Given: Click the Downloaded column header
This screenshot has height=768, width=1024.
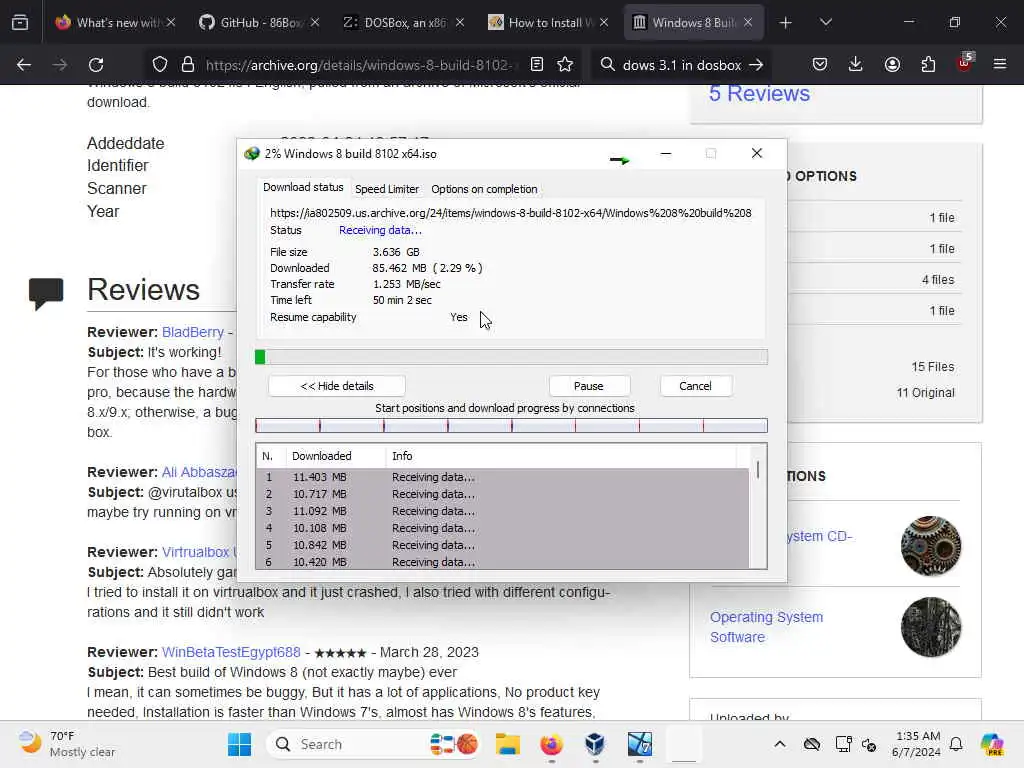Looking at the screenshot, I should click(336, 456).
